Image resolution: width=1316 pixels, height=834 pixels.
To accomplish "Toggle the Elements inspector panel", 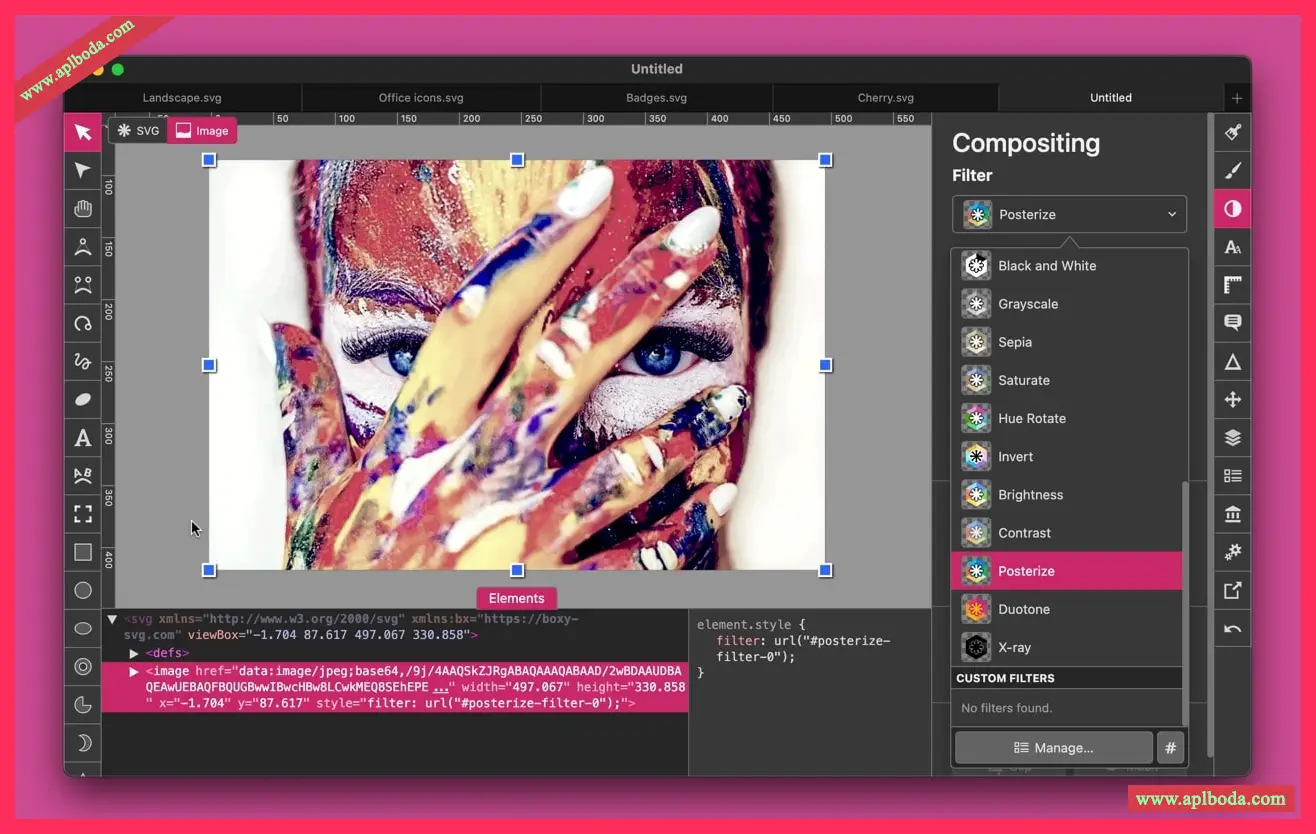I will [x=516, y=598].
